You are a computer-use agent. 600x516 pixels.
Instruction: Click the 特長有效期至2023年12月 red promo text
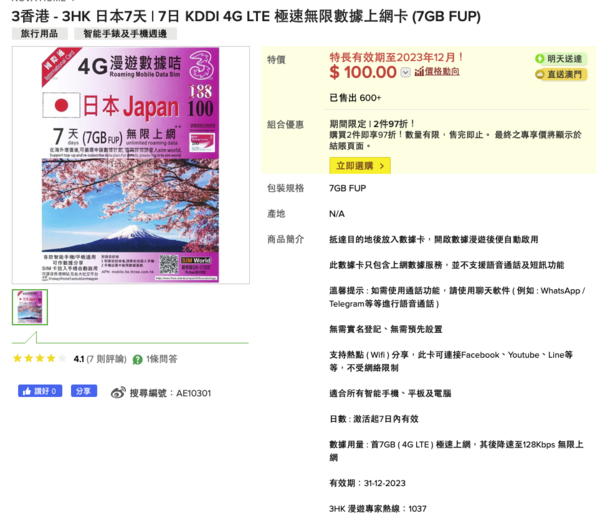[x=396, y=57]
